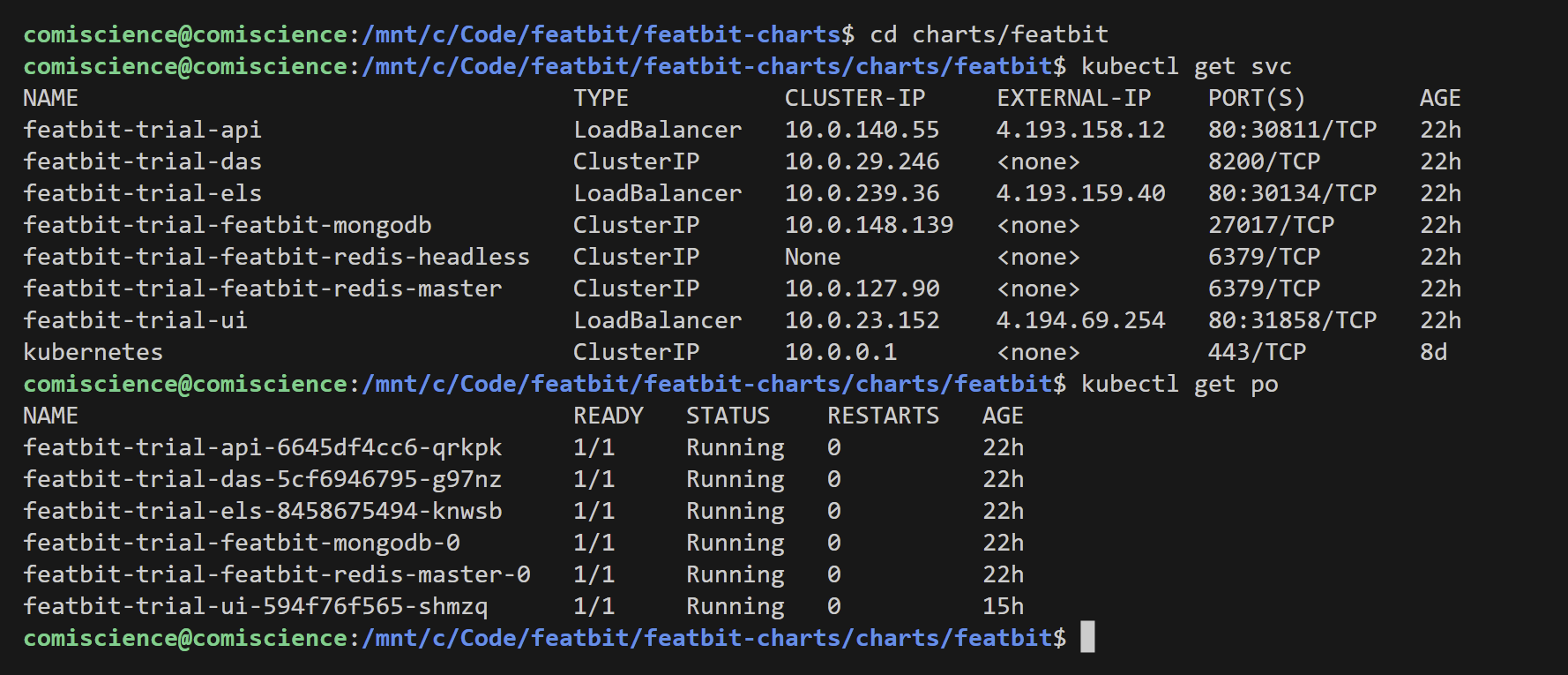The image size is (1568, 675).
Task: Select pod featbit-trial-ui-594f76f565-shmzq
Action: coord(256,606)
